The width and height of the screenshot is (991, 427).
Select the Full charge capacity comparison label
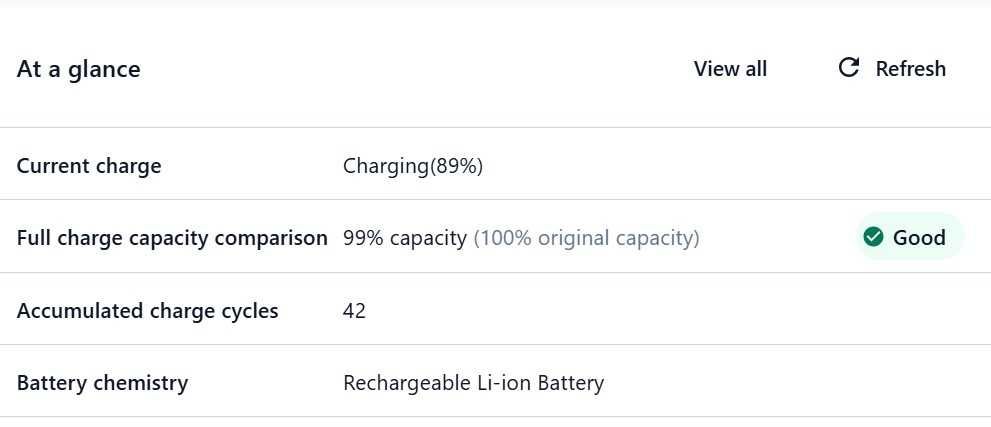(171, 238)
